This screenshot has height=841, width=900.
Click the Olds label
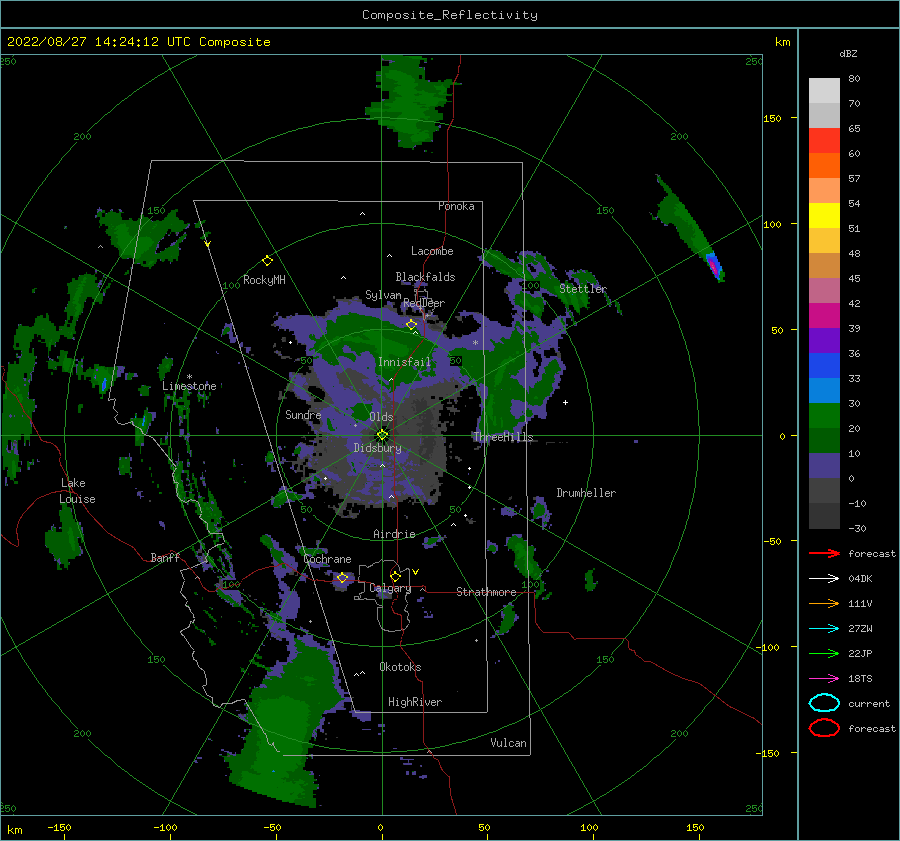pos(381,417)
